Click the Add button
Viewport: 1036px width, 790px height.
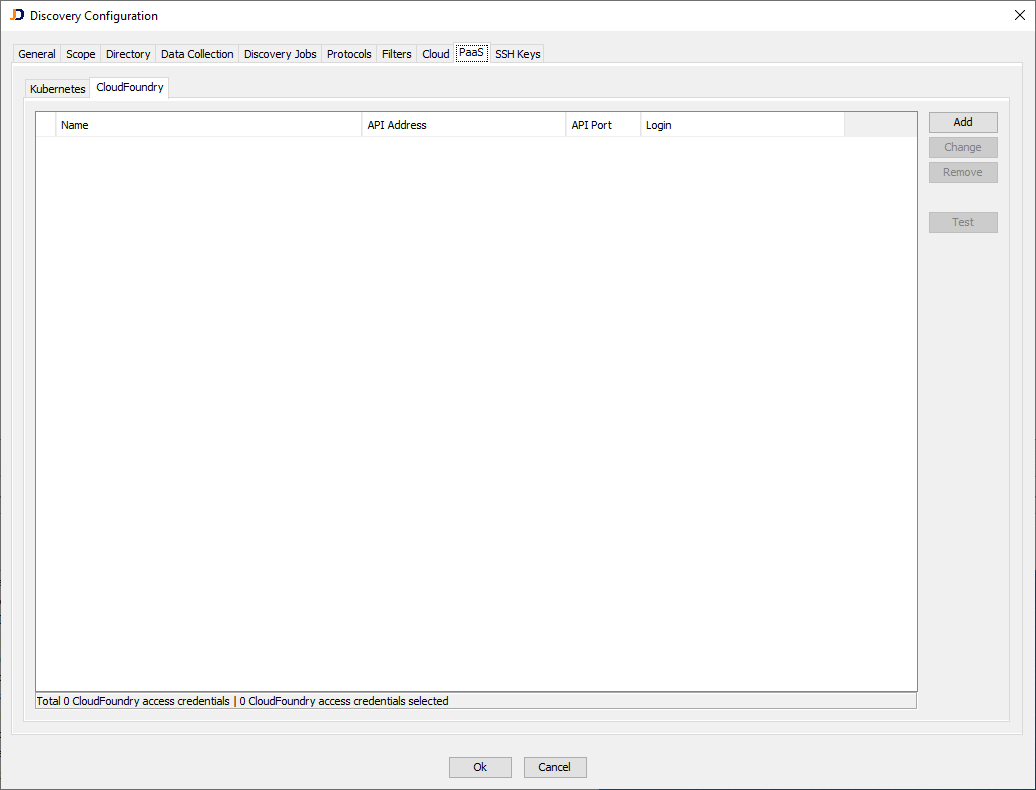coord(962,121)
